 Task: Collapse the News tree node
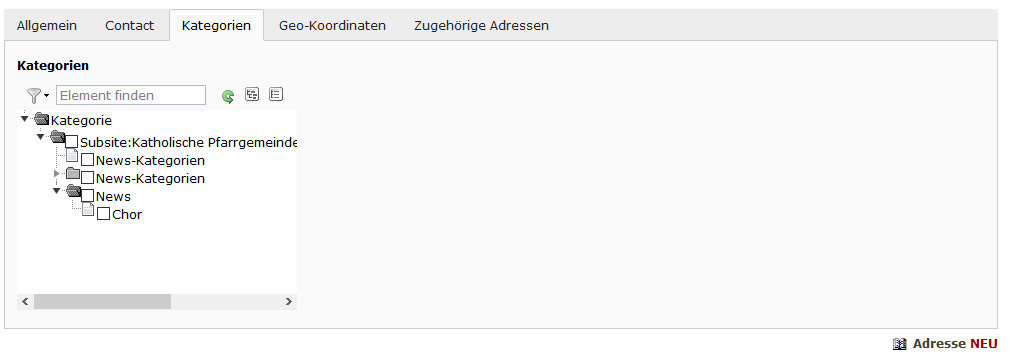click(56, 190)
